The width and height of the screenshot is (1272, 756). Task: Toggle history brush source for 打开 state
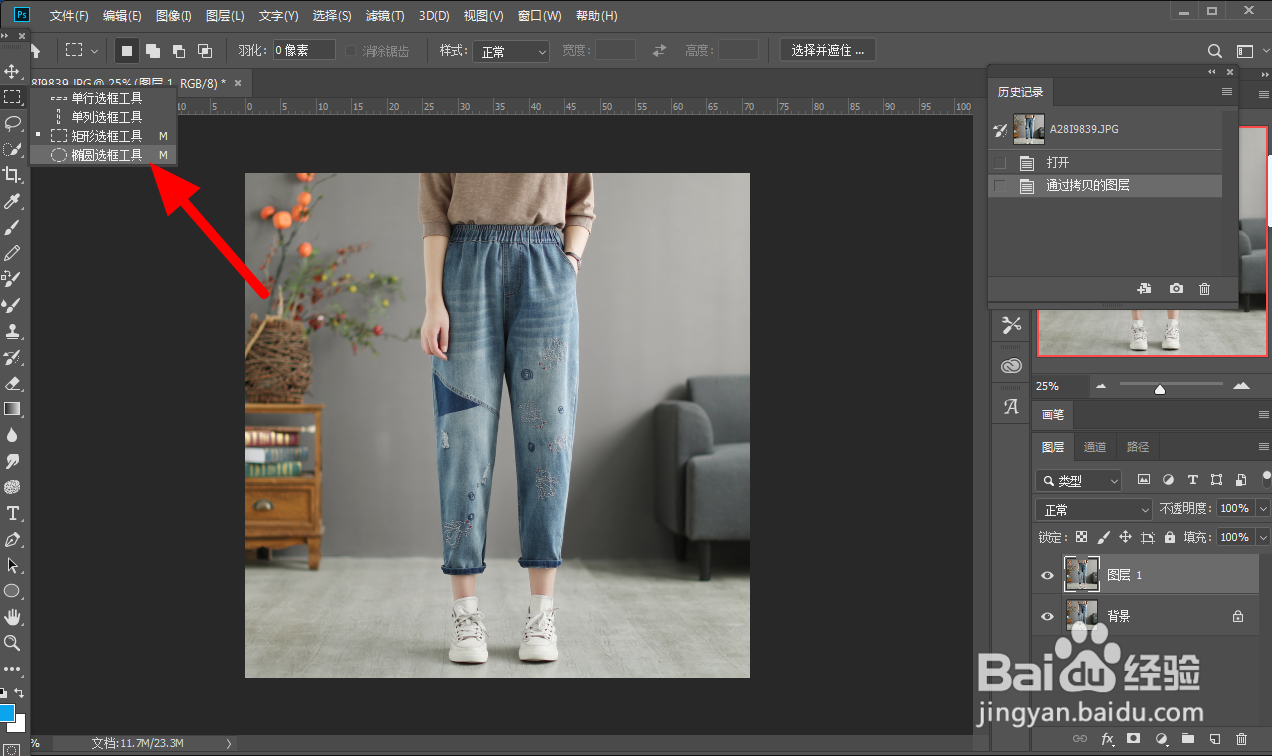[x=1000, y=162]
